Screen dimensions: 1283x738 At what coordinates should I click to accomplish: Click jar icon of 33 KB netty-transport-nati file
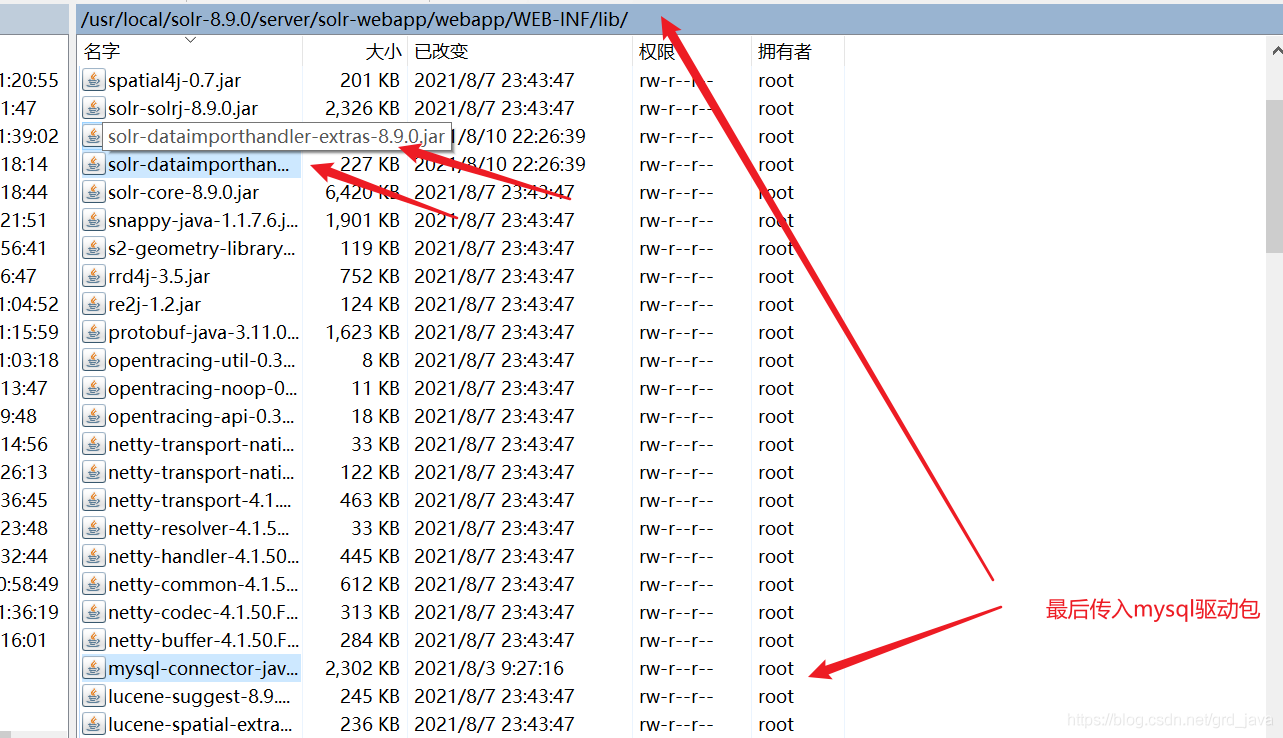pyautogui.click(x=94, y=444)
